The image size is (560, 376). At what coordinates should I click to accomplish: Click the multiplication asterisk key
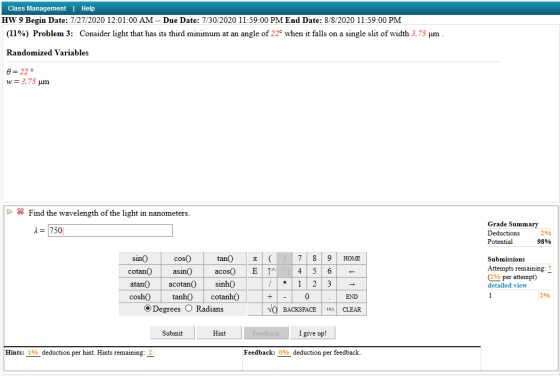point(285,284)
